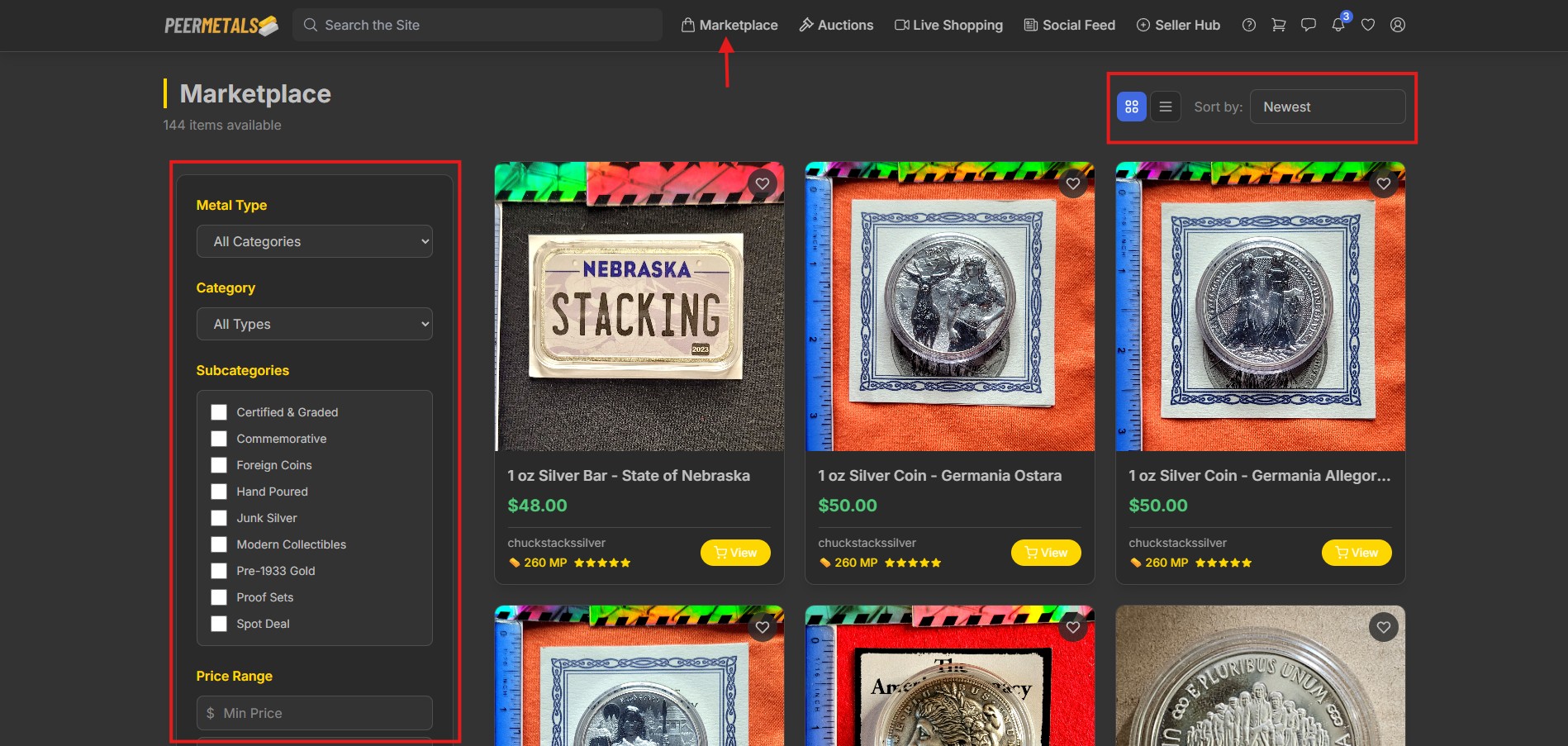
Task: Open seller chuckstackssilver on Nebraska listing
Action: tap(557, 543)
